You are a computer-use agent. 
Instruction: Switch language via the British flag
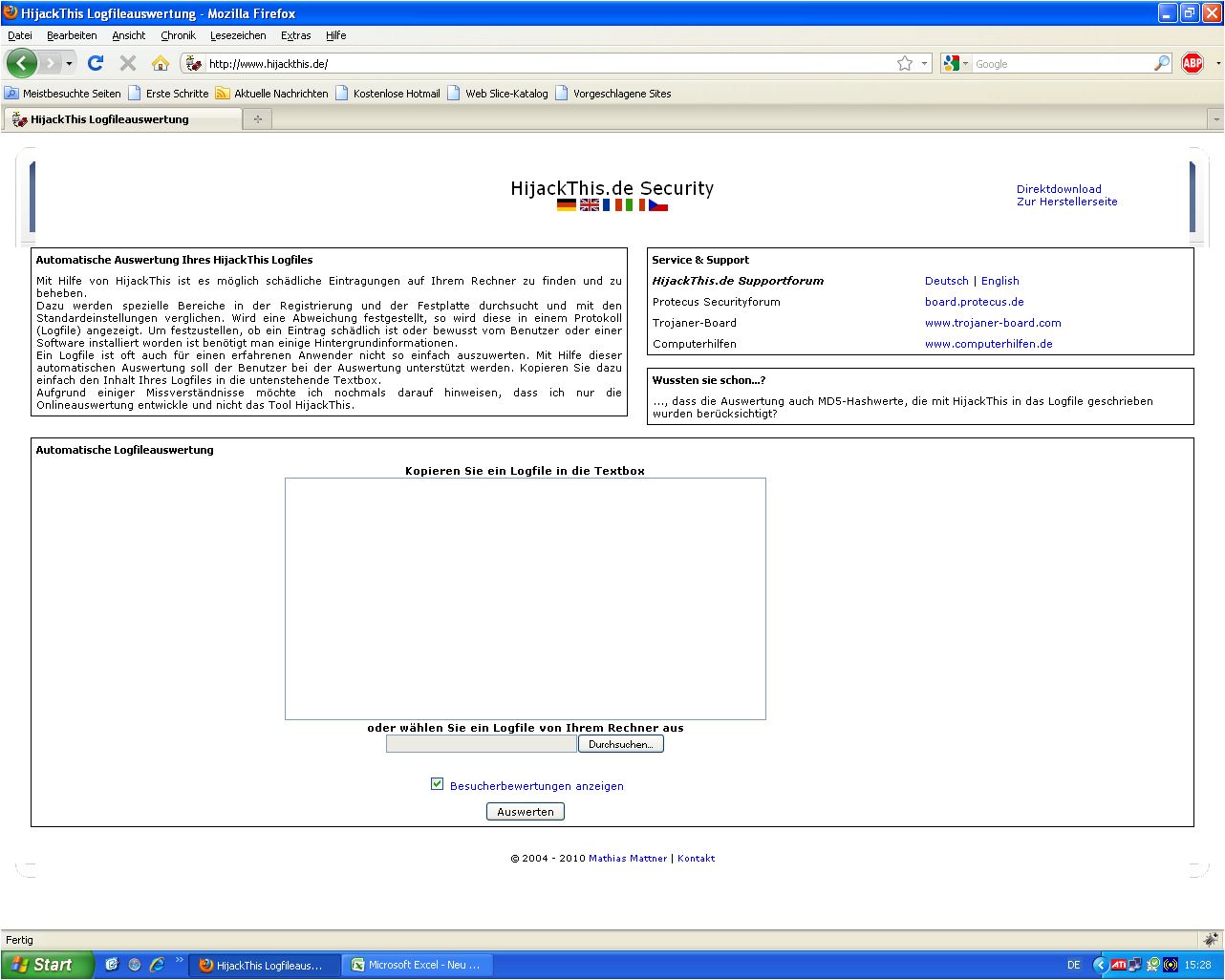click(x=590, y=204)
